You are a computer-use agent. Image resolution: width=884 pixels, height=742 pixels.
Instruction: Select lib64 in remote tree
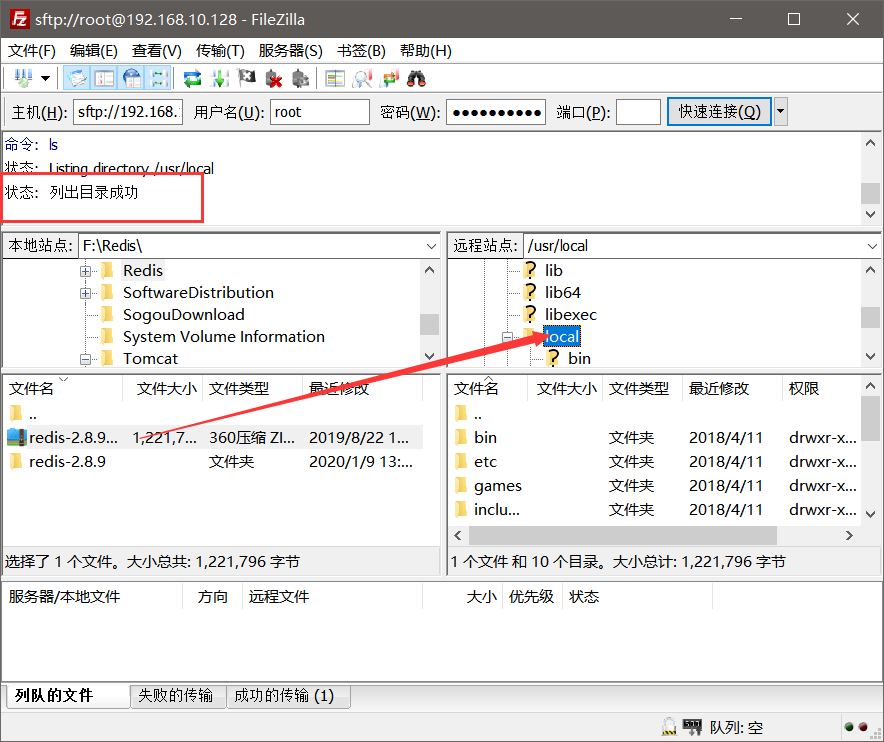562,293
